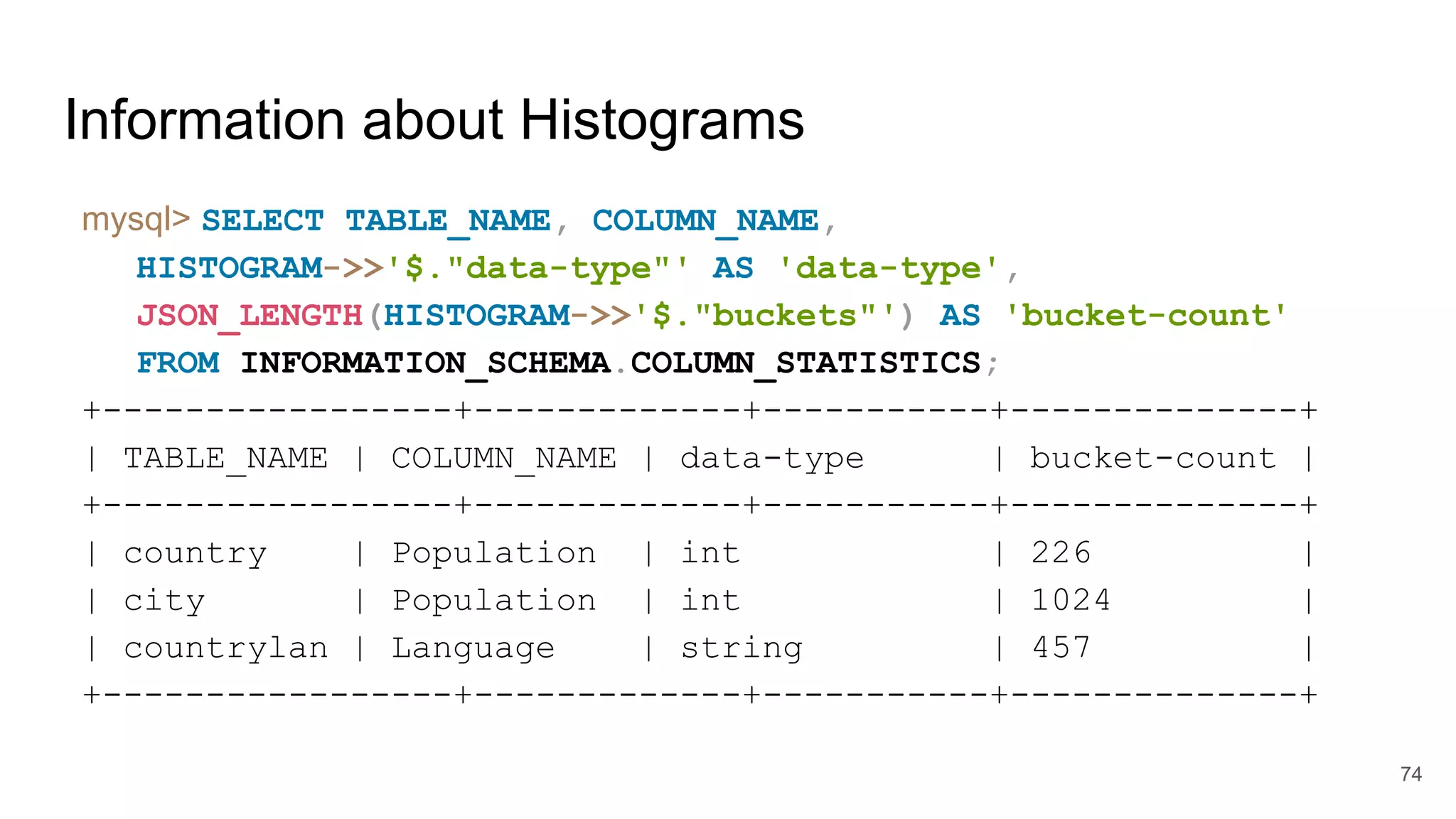Select the 'SELECT' keyword in query

point(263,220)
